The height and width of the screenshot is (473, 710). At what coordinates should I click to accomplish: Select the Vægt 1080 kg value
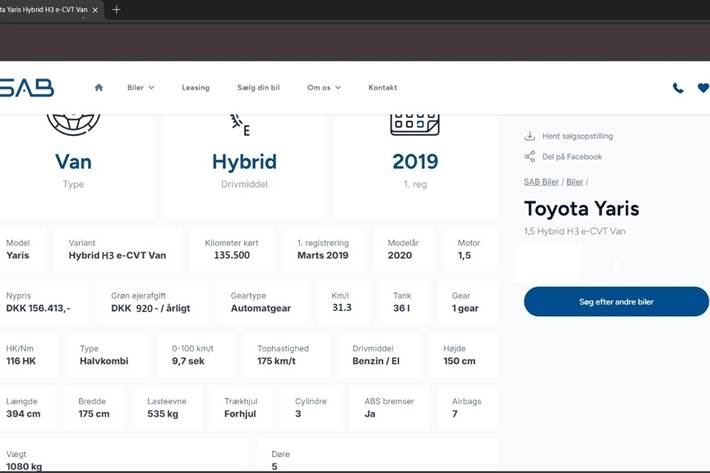click(x=24, y=466)
